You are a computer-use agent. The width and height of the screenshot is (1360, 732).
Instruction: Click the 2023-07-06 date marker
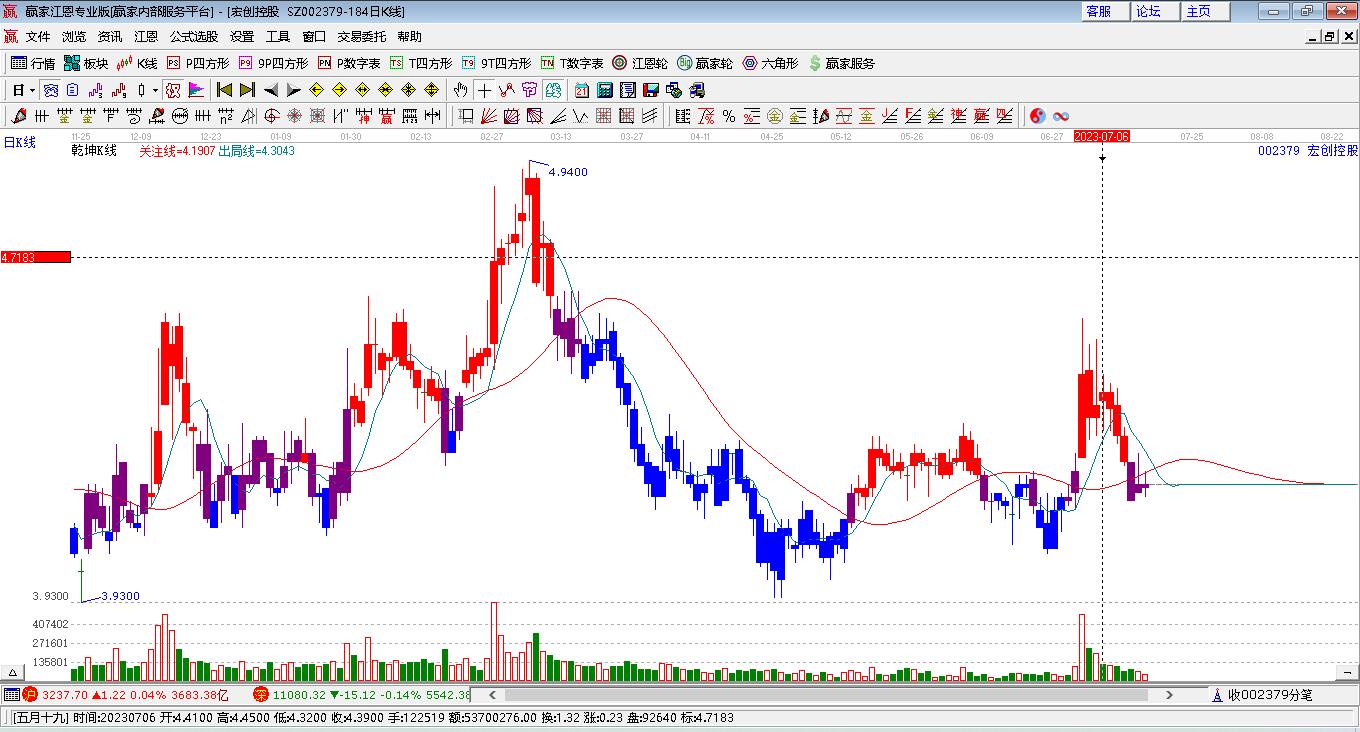(1102, 136)
